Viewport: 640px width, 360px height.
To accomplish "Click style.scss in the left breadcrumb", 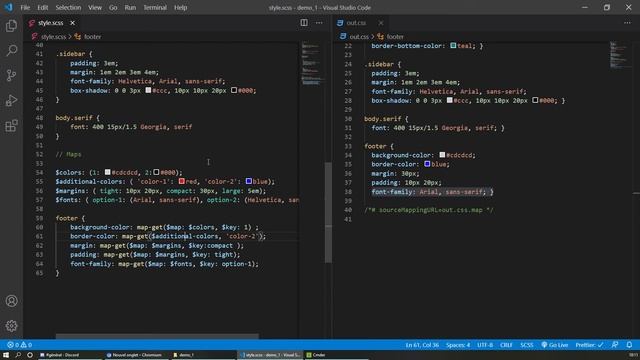I will [53, 37].
